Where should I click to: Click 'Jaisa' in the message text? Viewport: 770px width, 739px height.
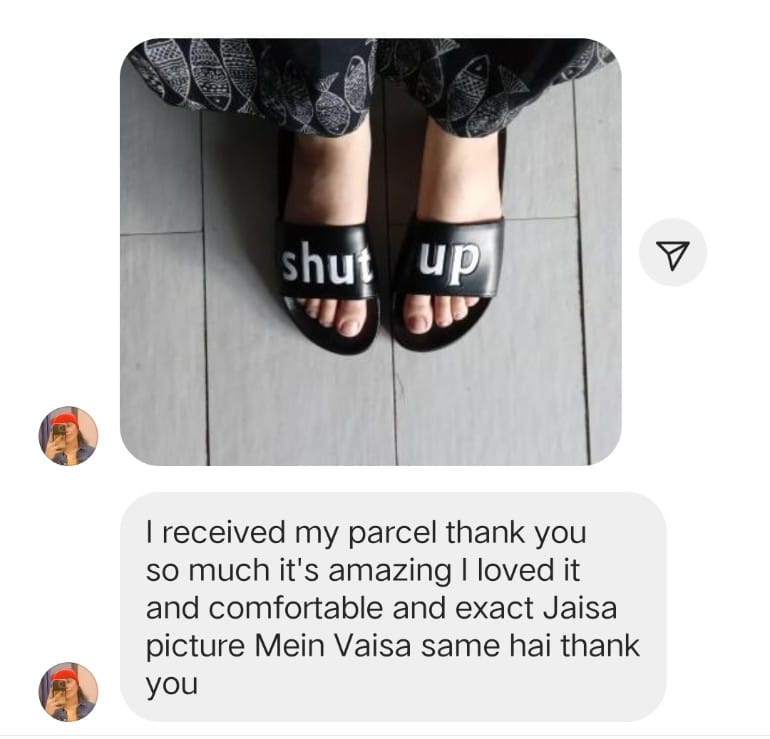(x=579, y=608)
